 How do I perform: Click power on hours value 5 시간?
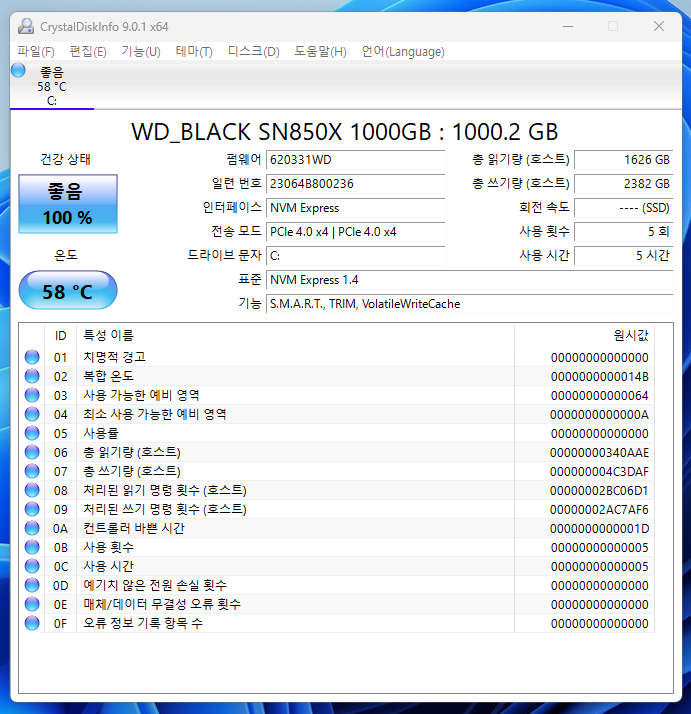pos(624,256)
